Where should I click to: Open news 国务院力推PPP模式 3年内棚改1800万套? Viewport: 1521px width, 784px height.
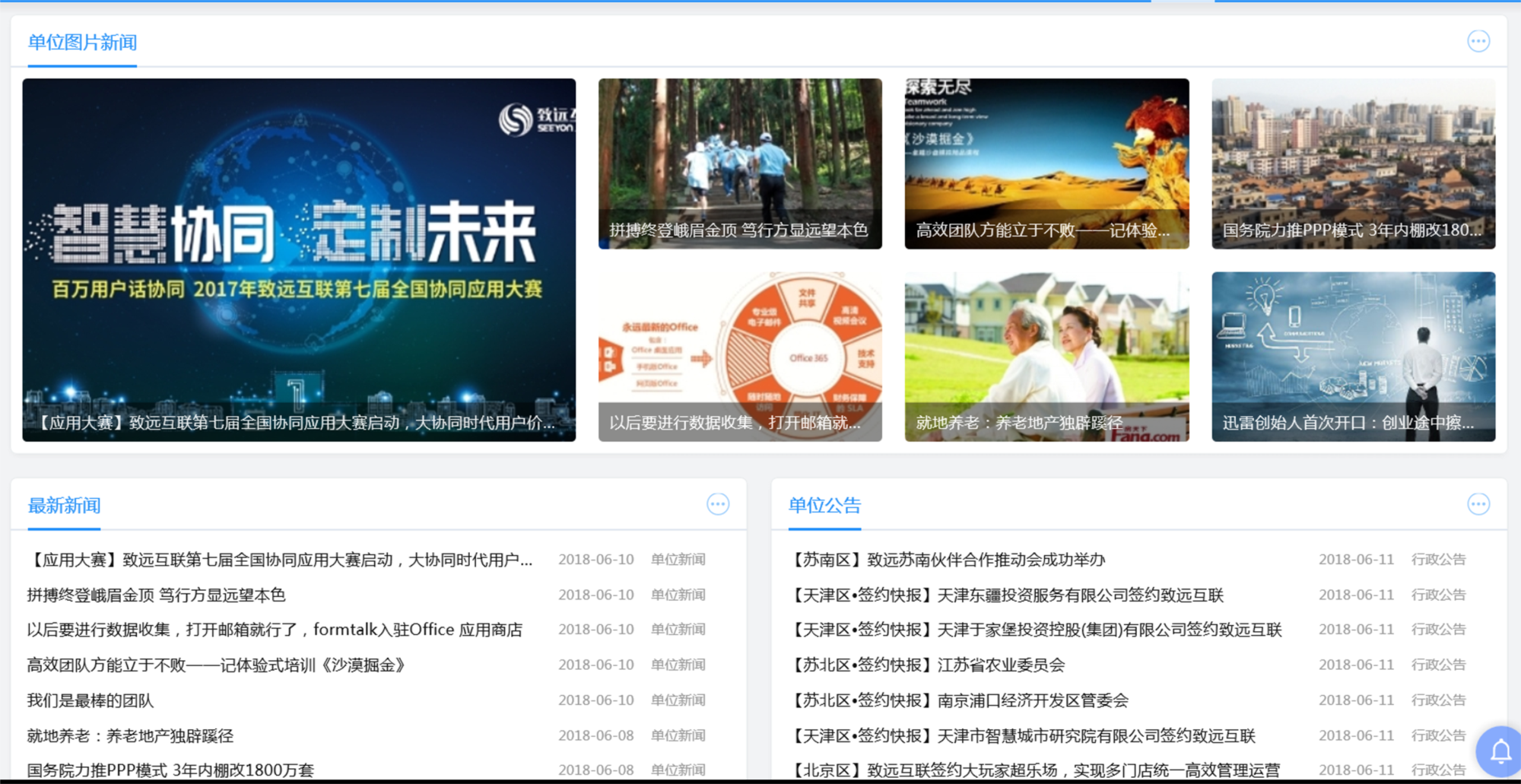coord(170,770)
